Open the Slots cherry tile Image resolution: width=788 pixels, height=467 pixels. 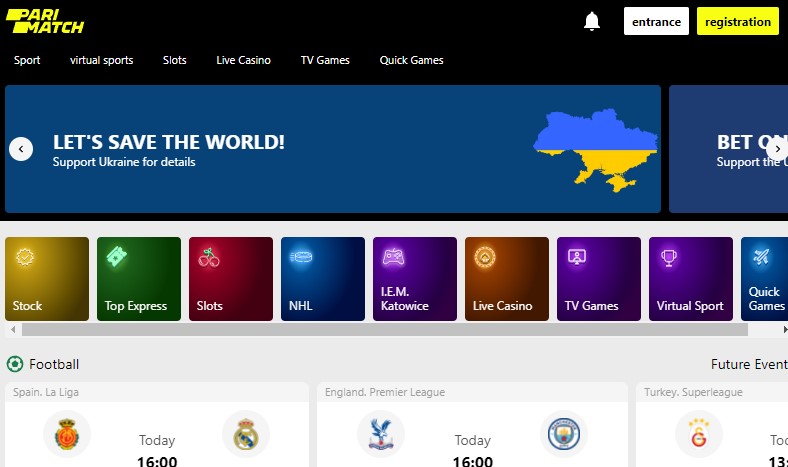(x=231, y=279)
